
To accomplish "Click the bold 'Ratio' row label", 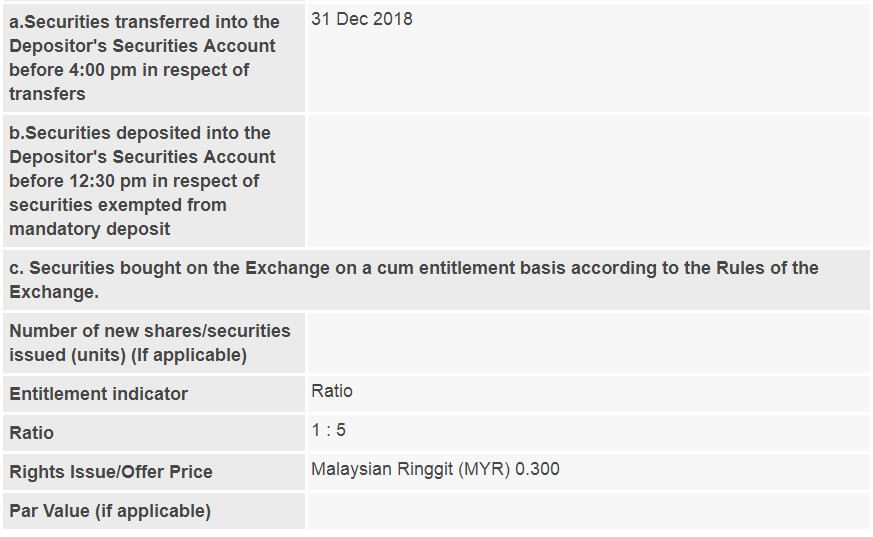I will (x=32, y=433).
